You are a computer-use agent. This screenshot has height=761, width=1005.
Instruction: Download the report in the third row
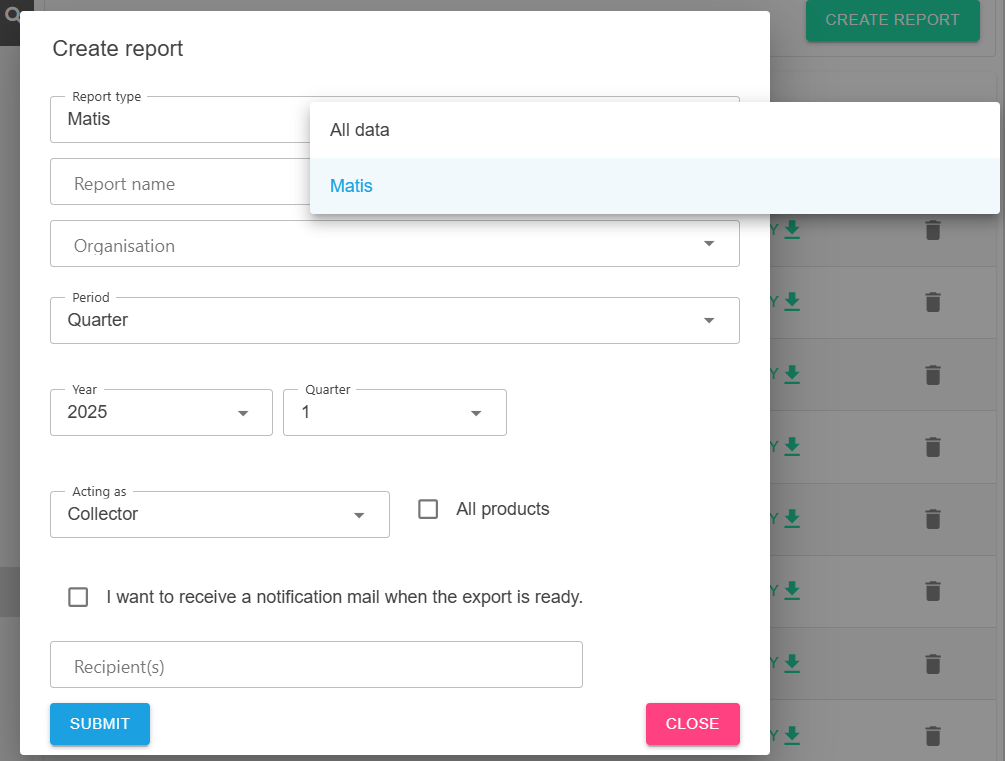coord(792,374)
